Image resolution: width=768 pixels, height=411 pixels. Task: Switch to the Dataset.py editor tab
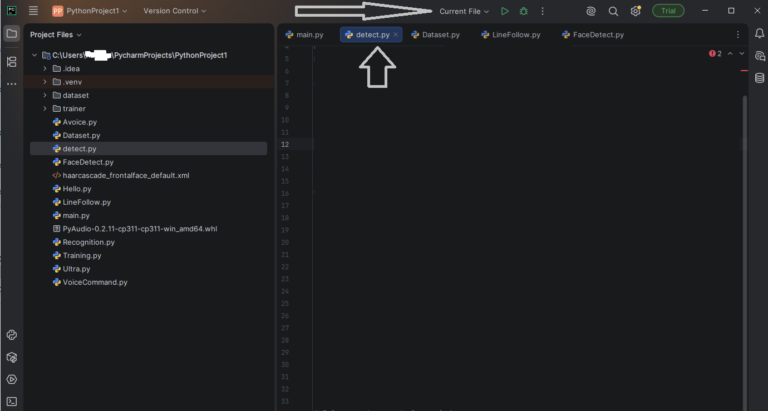pos(435,35)
